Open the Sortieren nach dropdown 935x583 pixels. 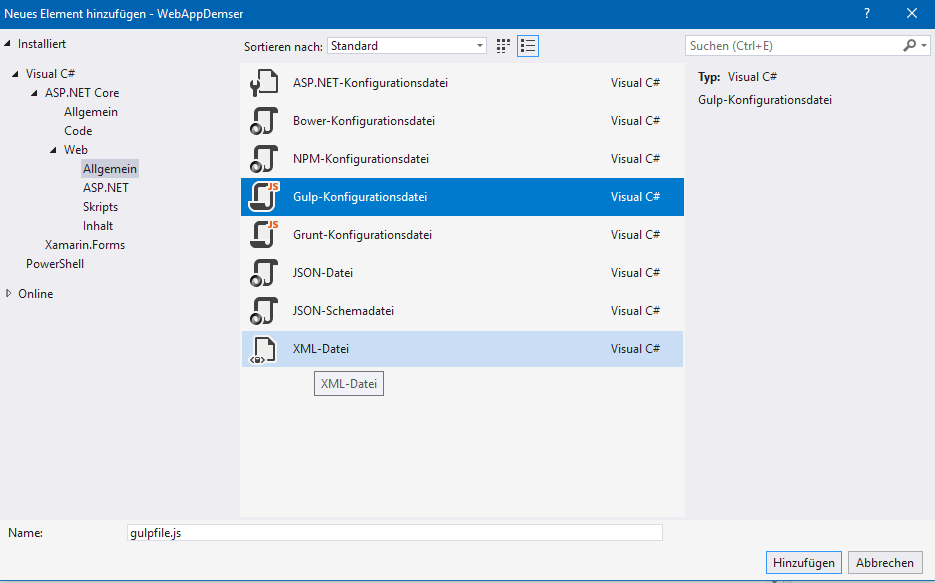pyautogui.click(x=407, y=46)
